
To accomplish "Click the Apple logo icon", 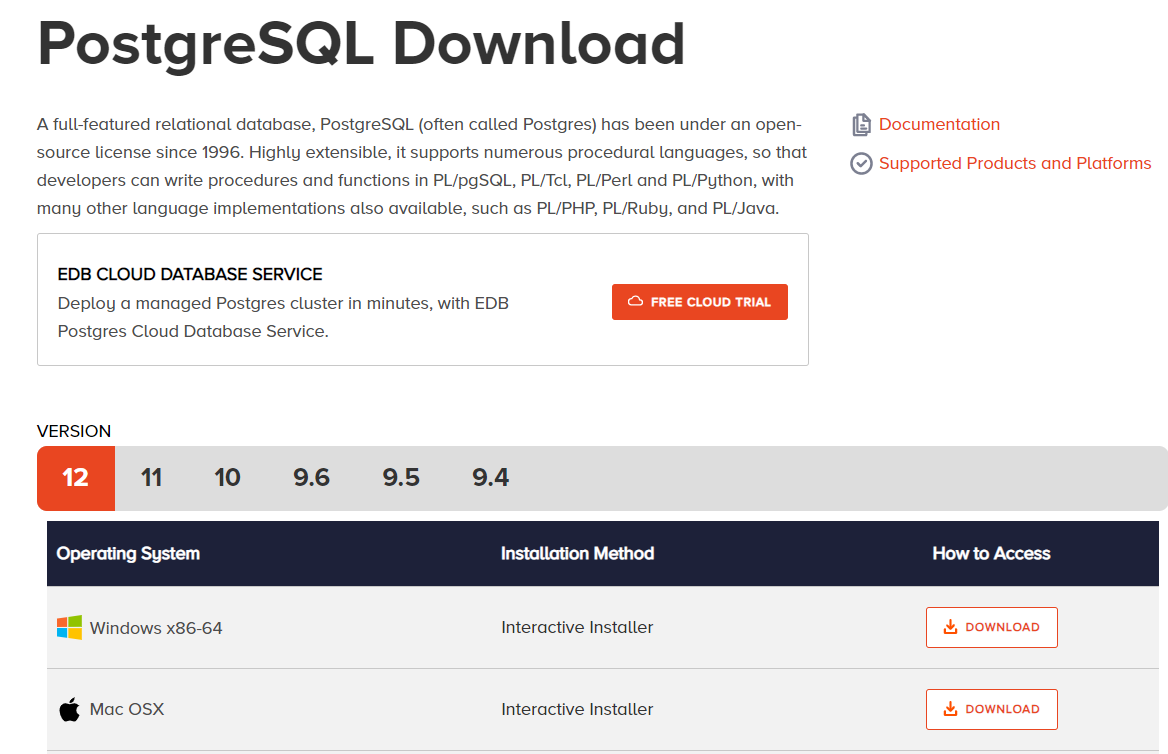I will click(69, 709).
